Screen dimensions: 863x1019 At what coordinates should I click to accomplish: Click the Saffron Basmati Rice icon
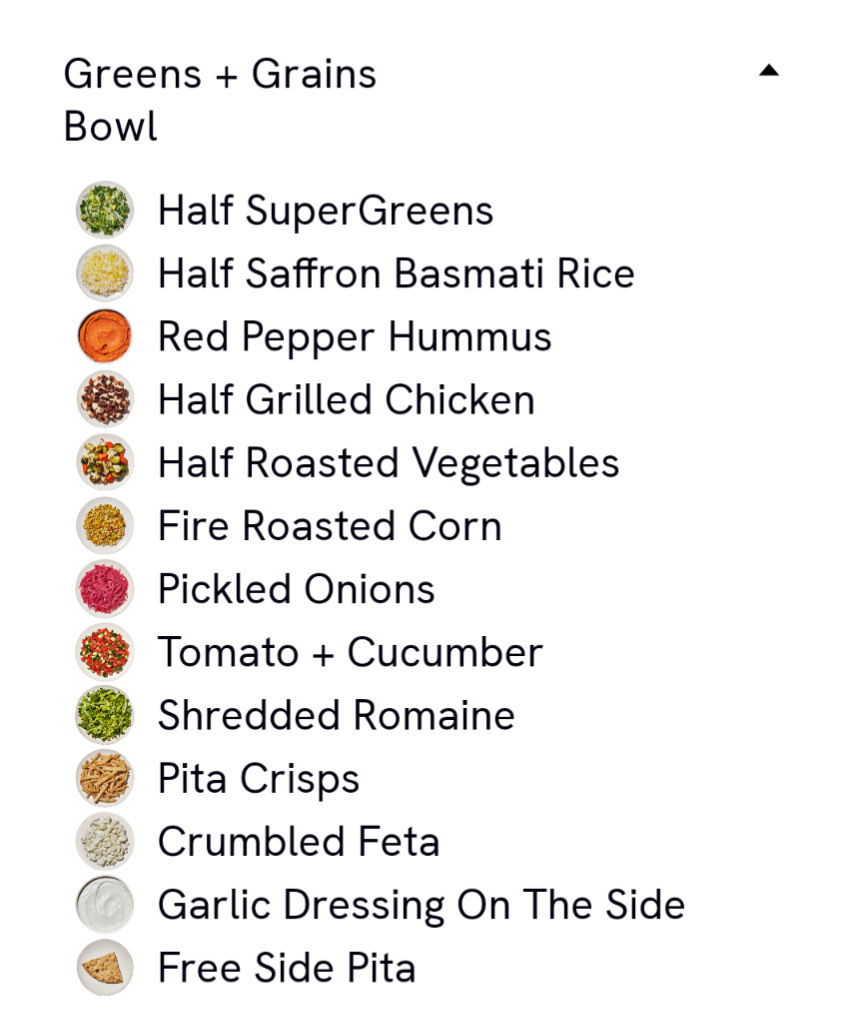[105, 273]
